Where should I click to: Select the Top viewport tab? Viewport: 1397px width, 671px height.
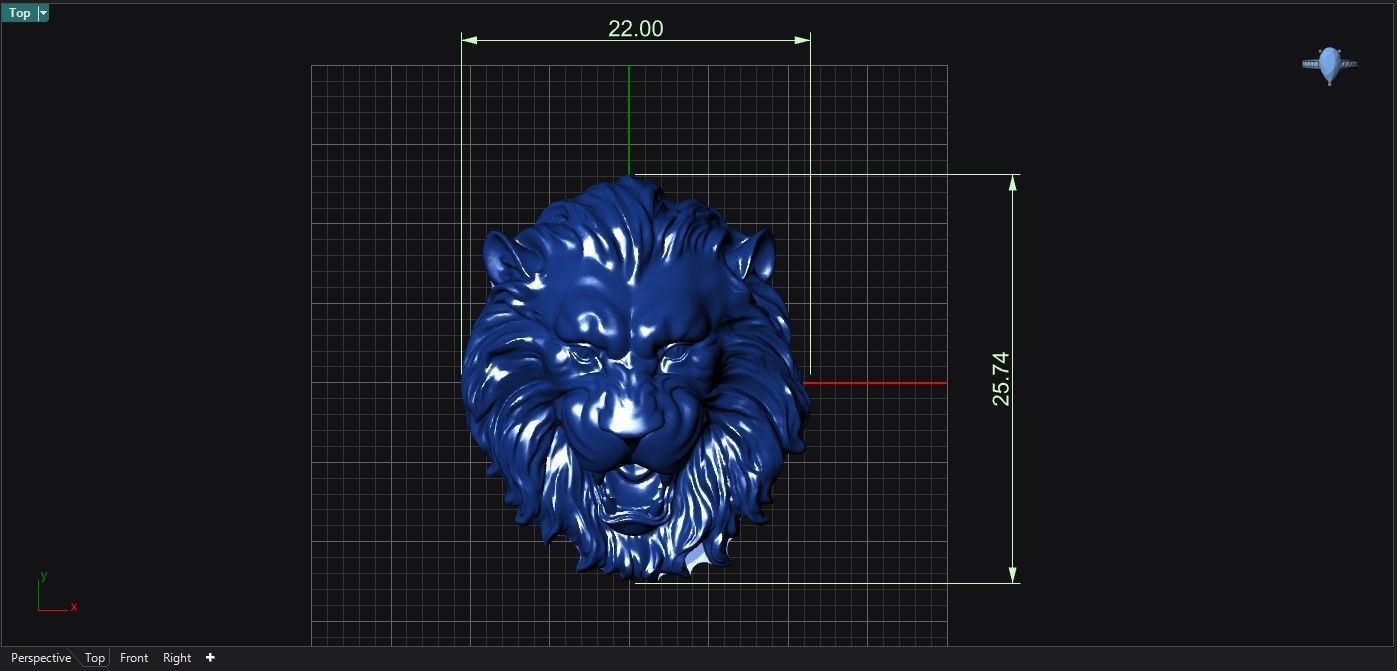[95, 658]
